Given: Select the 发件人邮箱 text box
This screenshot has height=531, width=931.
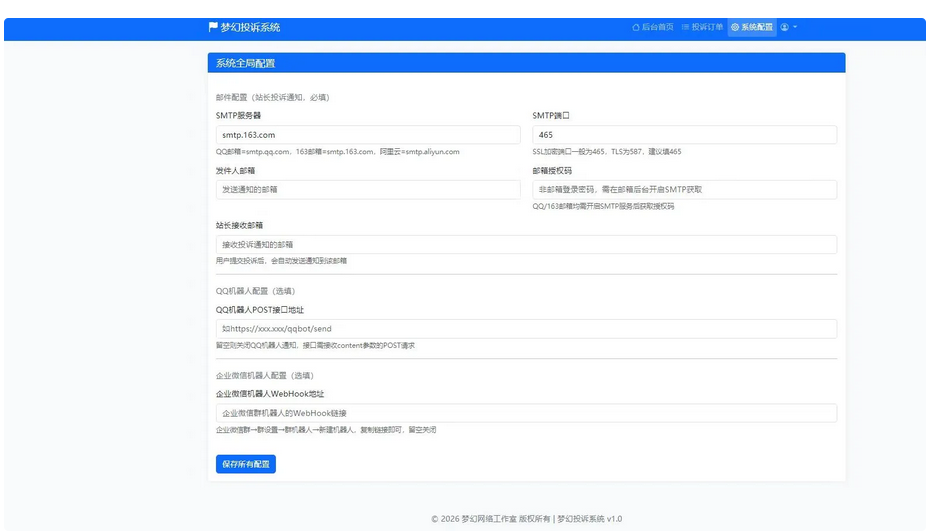Looking at the screenshot, I should (x=368, y=189).
